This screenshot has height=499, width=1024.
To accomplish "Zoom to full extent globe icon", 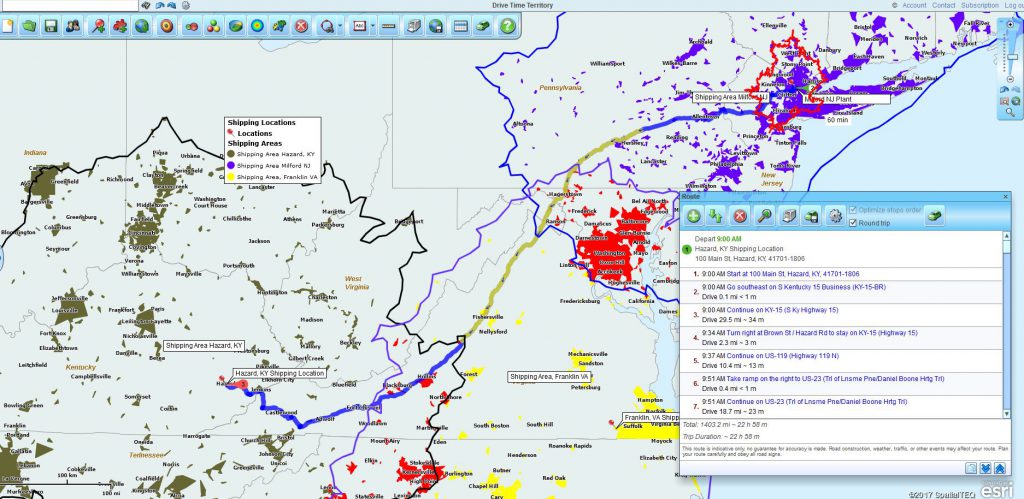I will click(x=1016, y=101).
